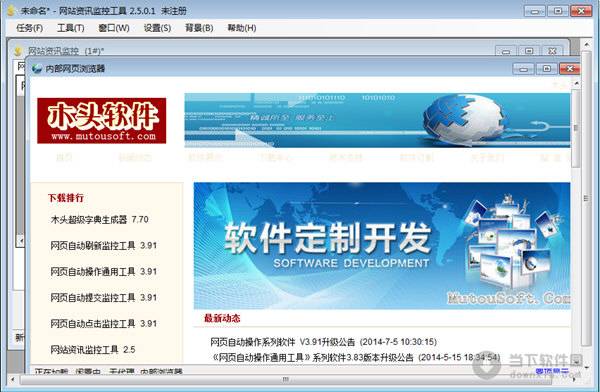Open 网页自动操作通用工具 3.91 link

(104, 271)
